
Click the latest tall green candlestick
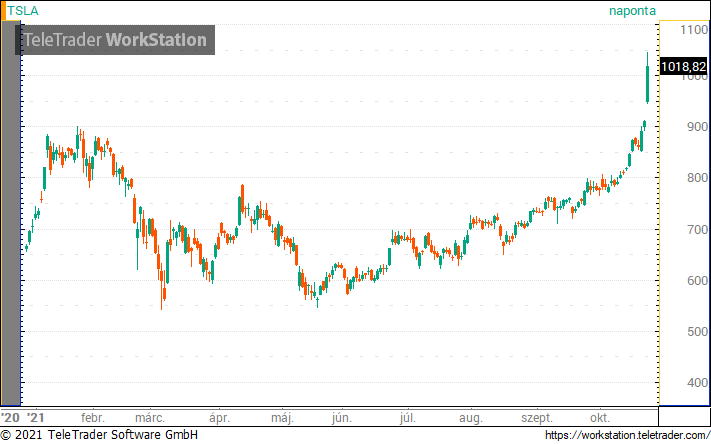coord(648,78)
